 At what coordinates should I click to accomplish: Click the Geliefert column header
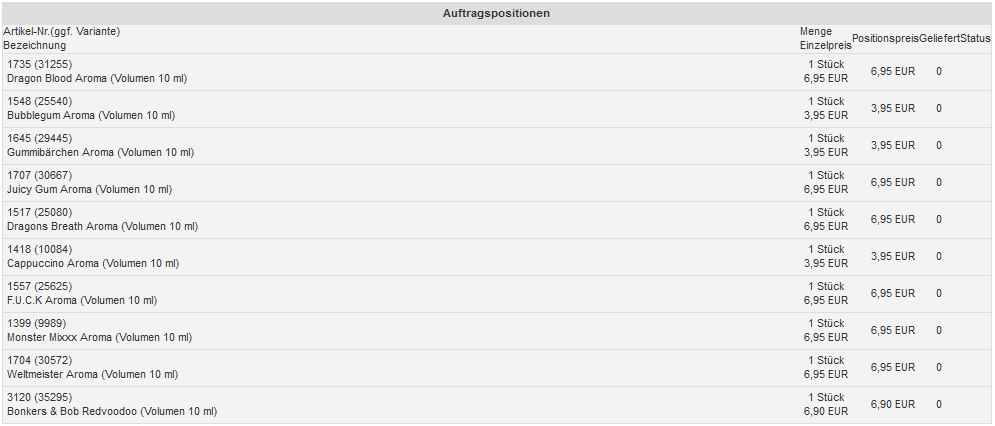[939, 38]
